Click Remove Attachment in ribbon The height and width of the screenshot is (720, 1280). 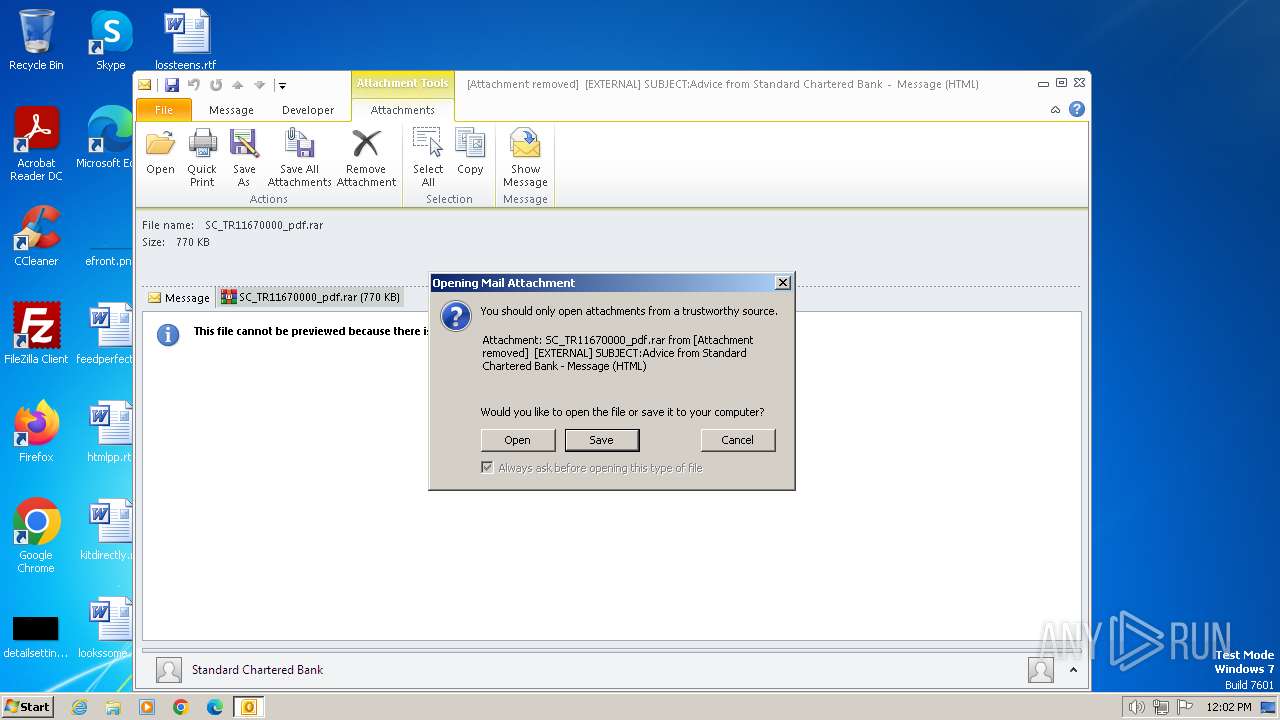pyautogui.click(x=366, y=157)
